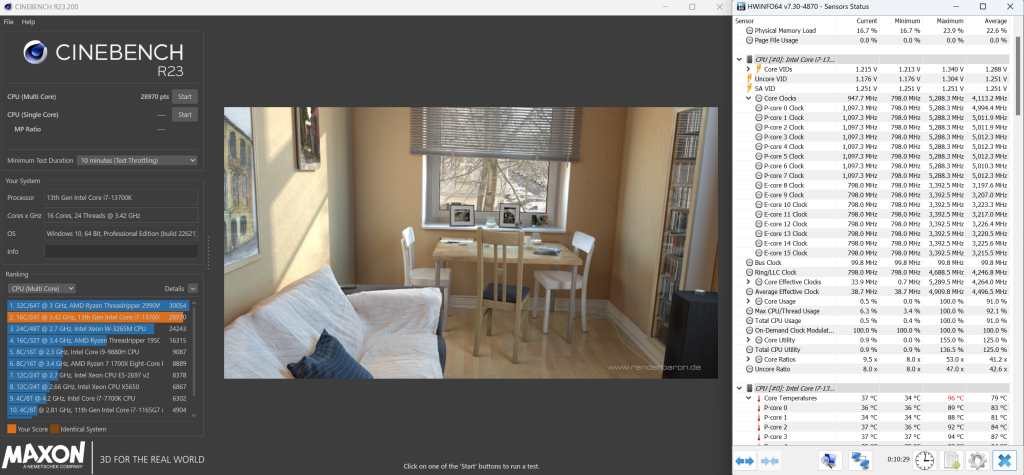
Task: Expand the Core VIDs tree item
Action: [x=747, y=69]
